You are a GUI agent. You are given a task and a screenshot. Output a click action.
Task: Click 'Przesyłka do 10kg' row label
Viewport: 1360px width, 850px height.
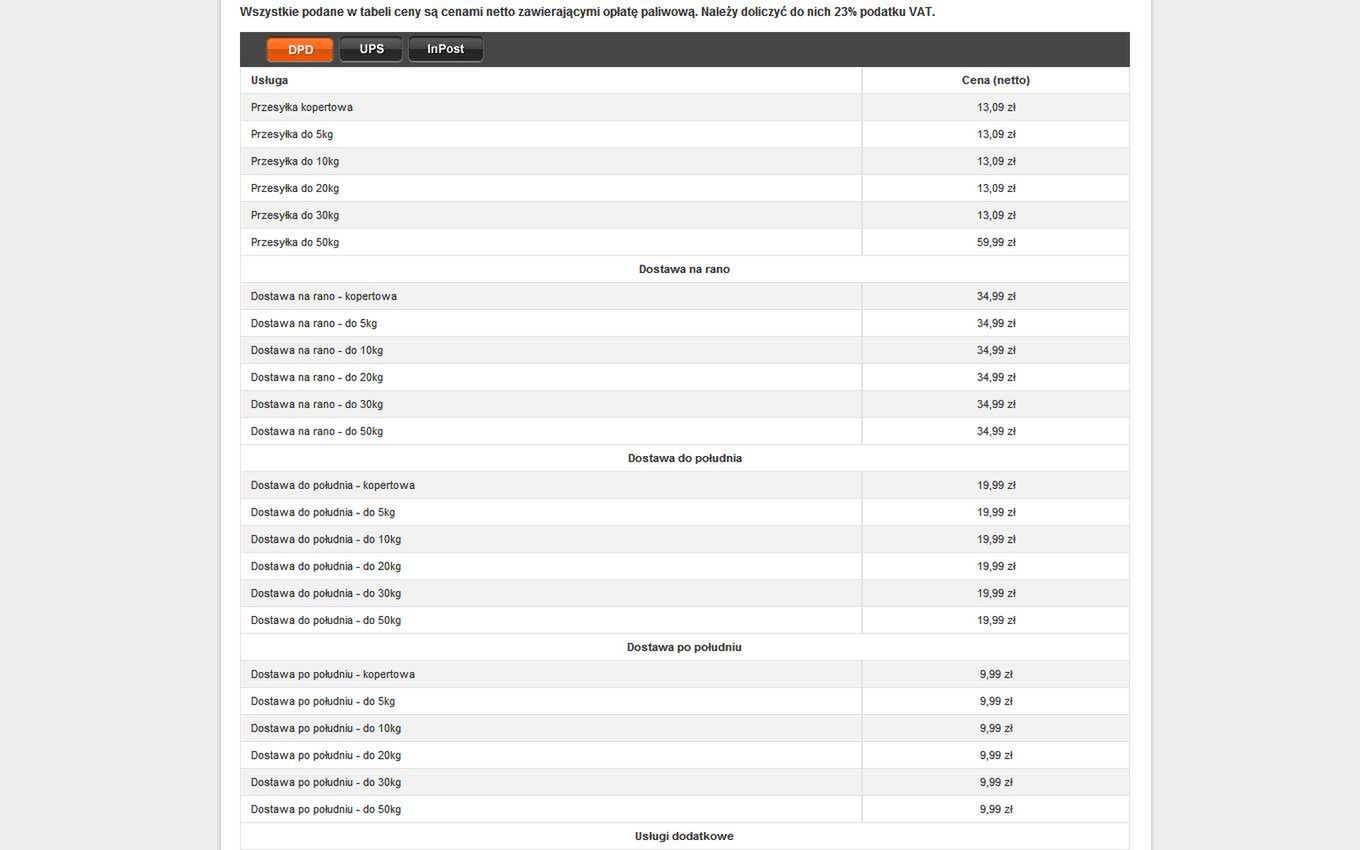(295, 161)
